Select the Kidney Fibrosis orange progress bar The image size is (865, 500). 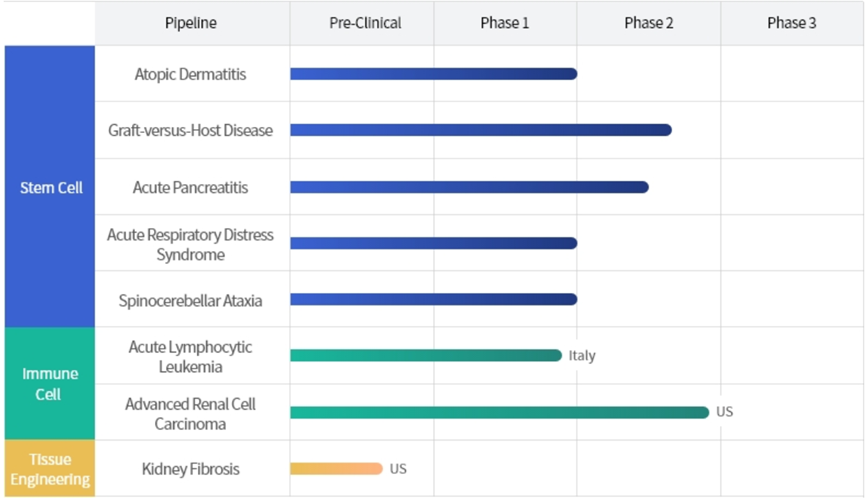point(336,469)
